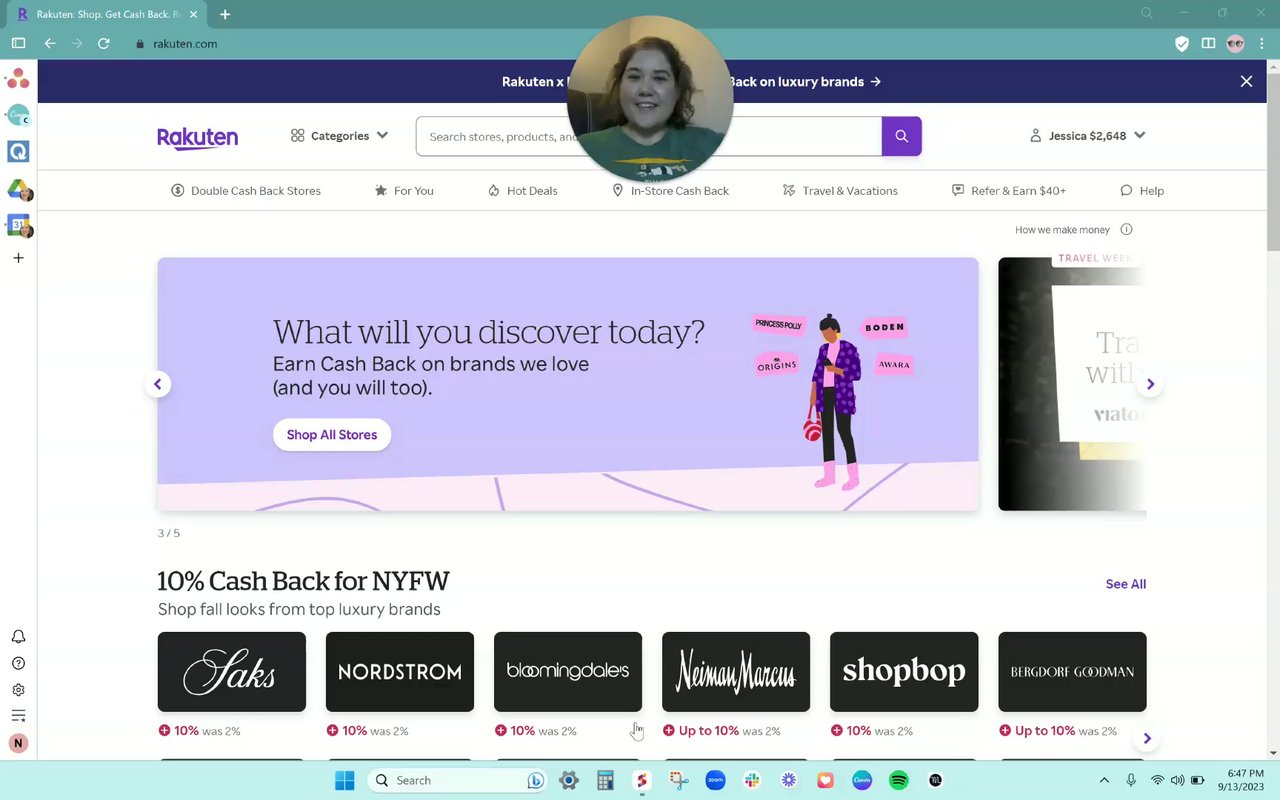The image size is (1280, 800).
Task: Open Hot Deals
Action: (x=522, y=190)
